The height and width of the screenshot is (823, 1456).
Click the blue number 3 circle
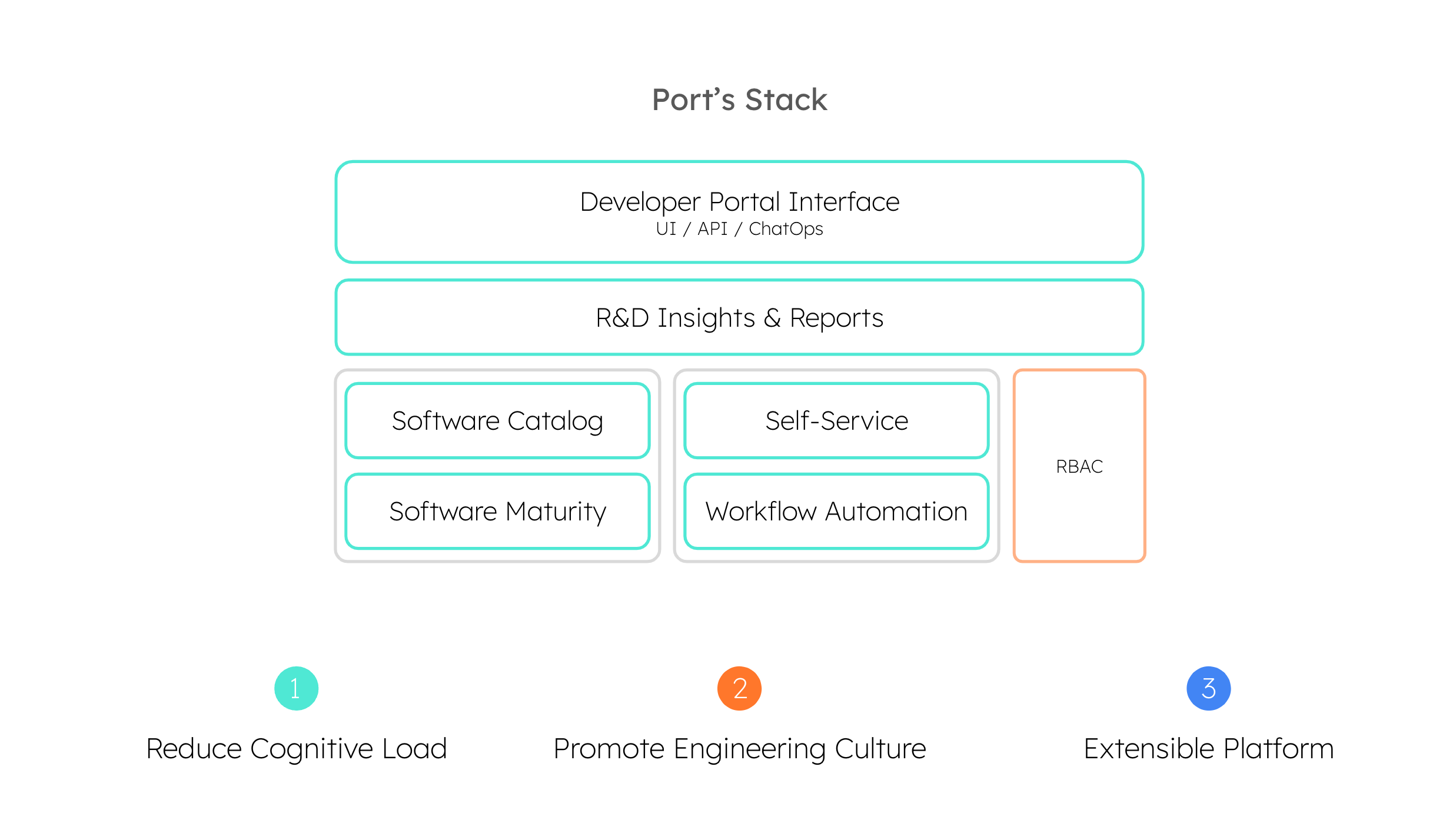pyautogui.click(x=1208, y=688)
